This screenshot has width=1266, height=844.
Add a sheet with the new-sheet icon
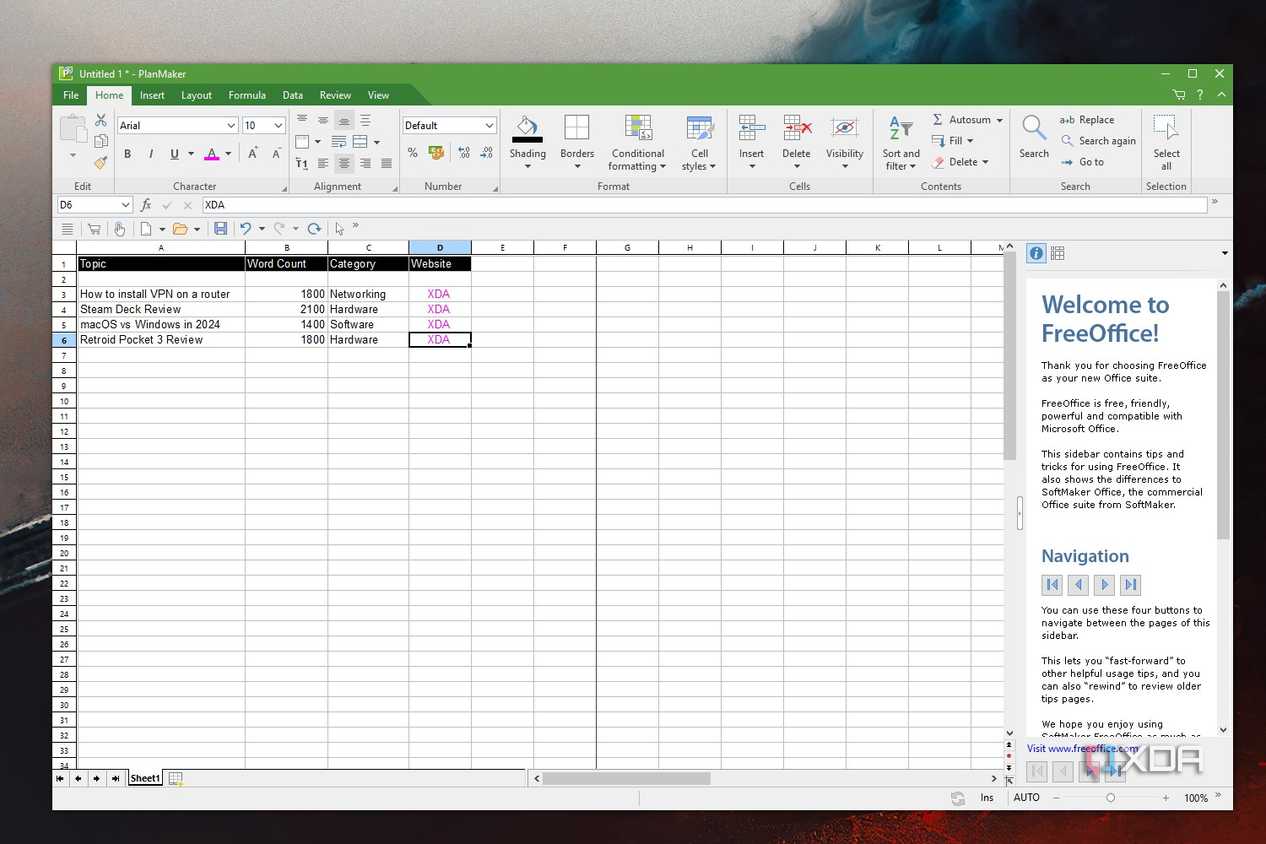coord(175,778)
